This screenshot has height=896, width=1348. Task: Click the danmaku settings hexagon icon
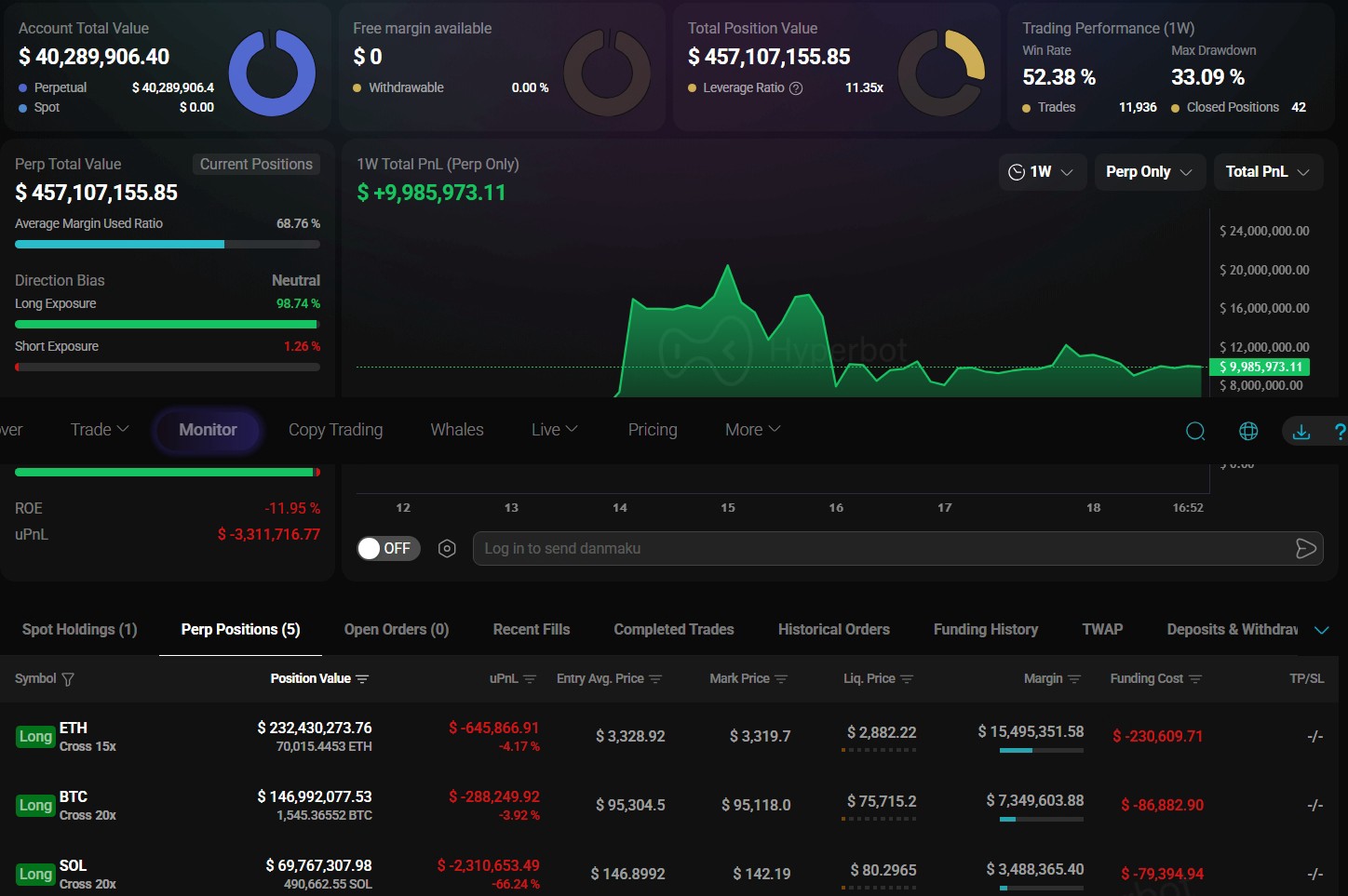click(447, 549)
